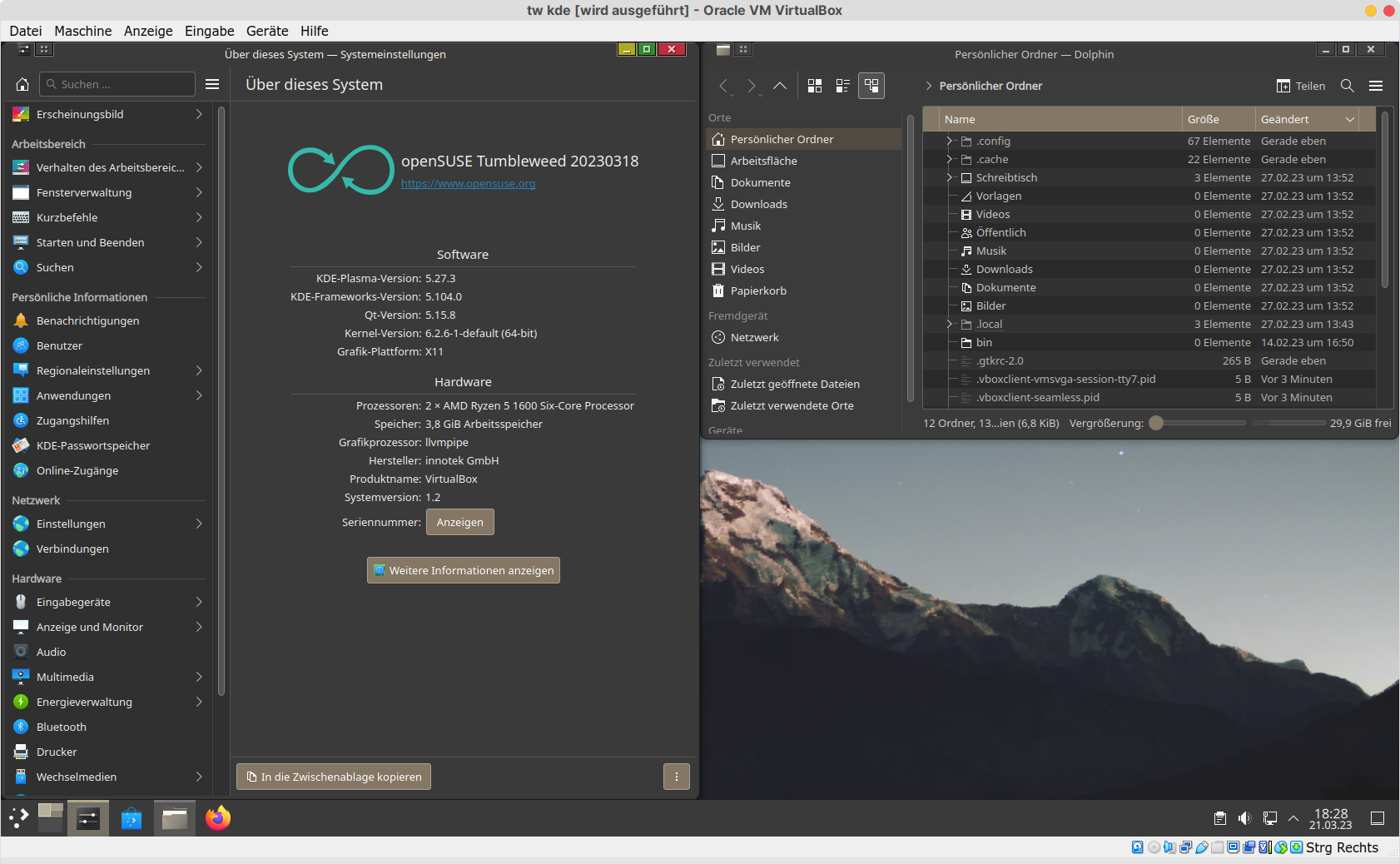Open the virtual desktop pager in taskbar
This screenshot has width=1400, height=864.
[x=50, y=818]
